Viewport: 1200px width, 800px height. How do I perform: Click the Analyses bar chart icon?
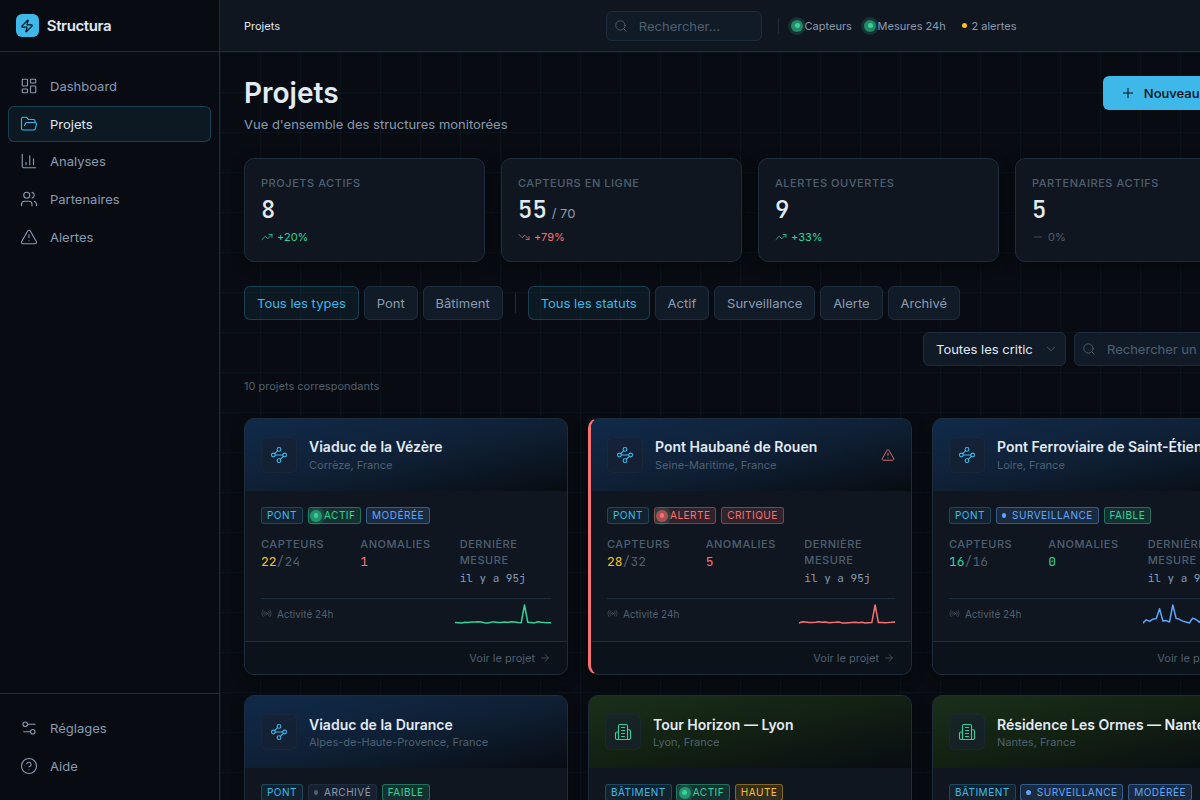pyautogui.click(x=29, y=161)
